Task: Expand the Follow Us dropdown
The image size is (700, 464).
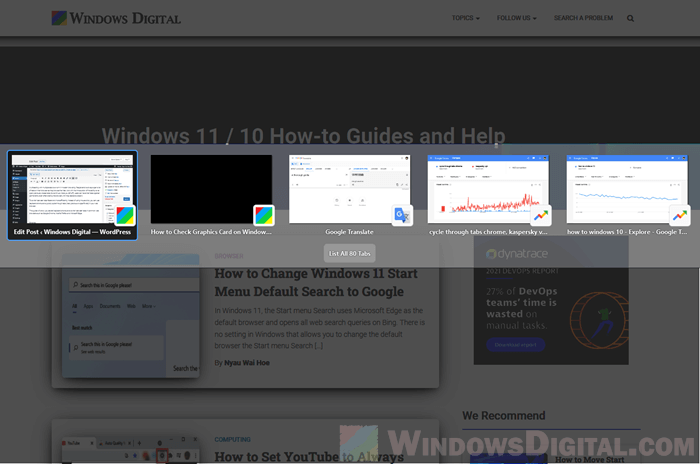Action: [517, 18]
